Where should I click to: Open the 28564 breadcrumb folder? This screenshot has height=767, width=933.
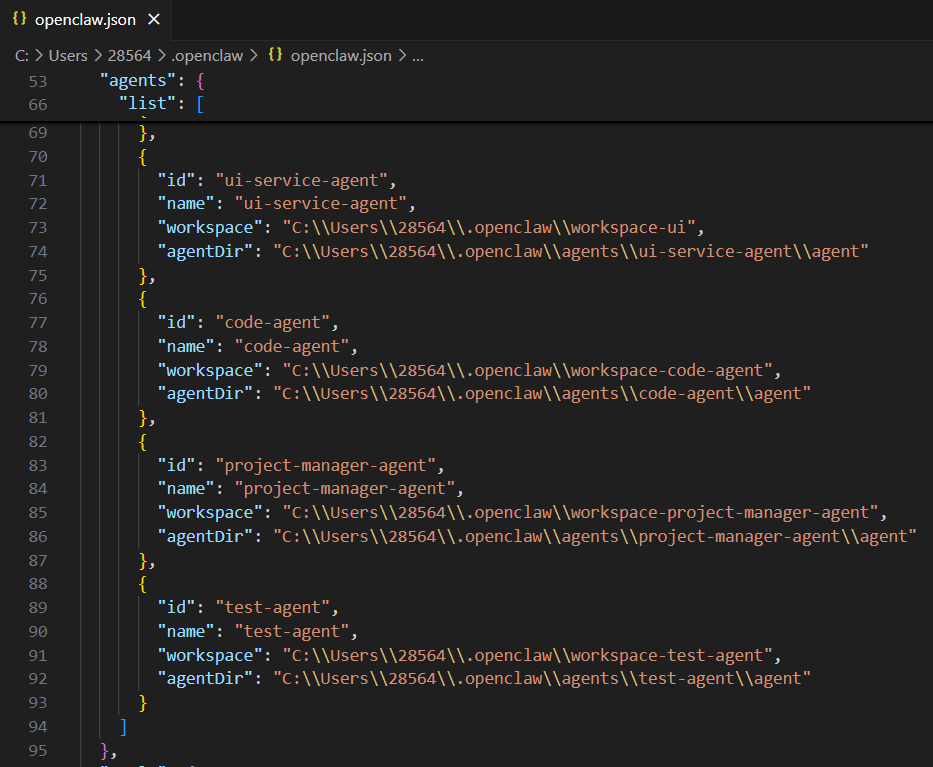point(129,56)
